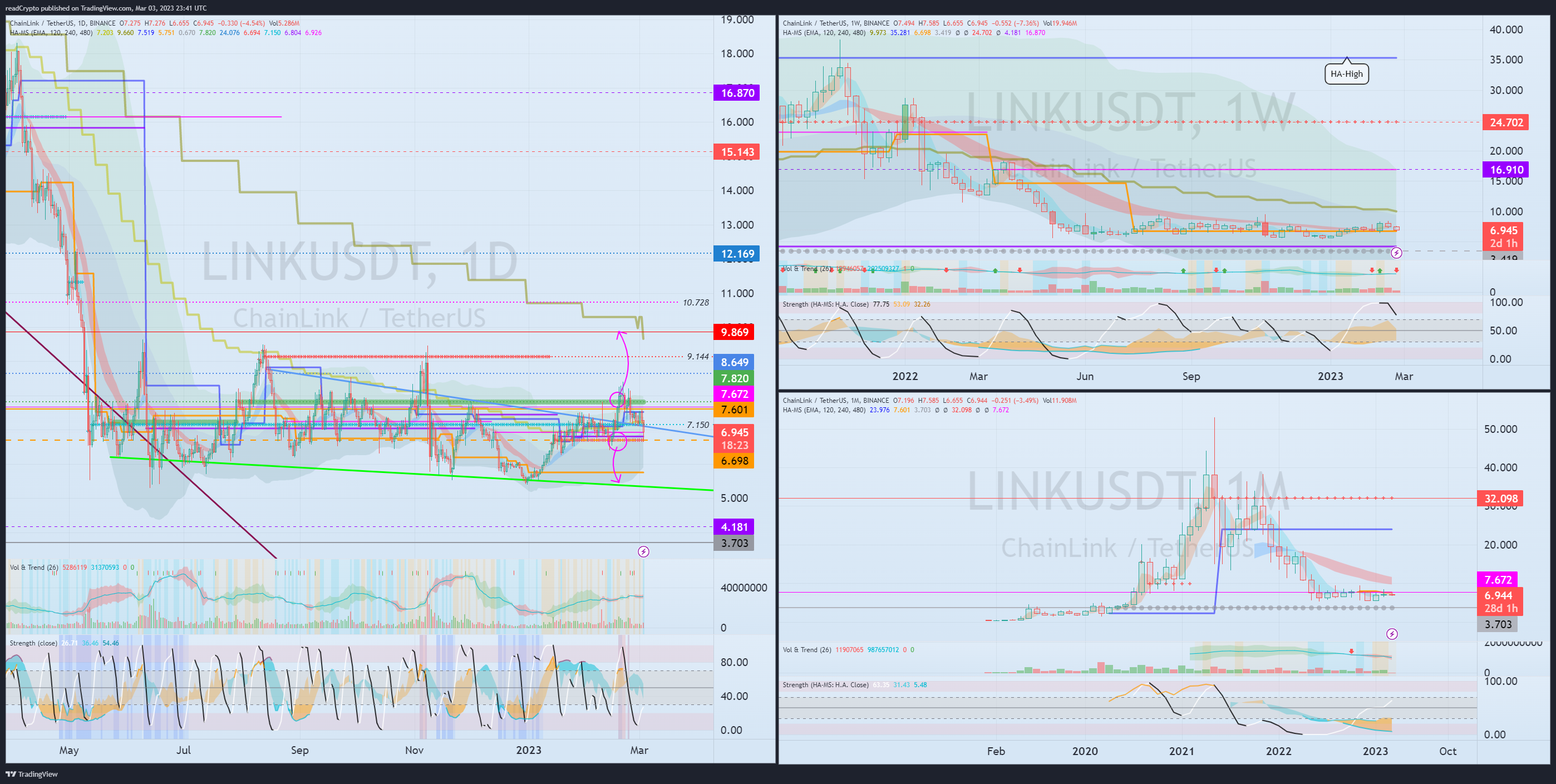Image resolution: width=1556 pixels, height=784 pixels.
Task: Click the 6.945 2d 1h label on weekly chart
Action: pos(1503,237)
